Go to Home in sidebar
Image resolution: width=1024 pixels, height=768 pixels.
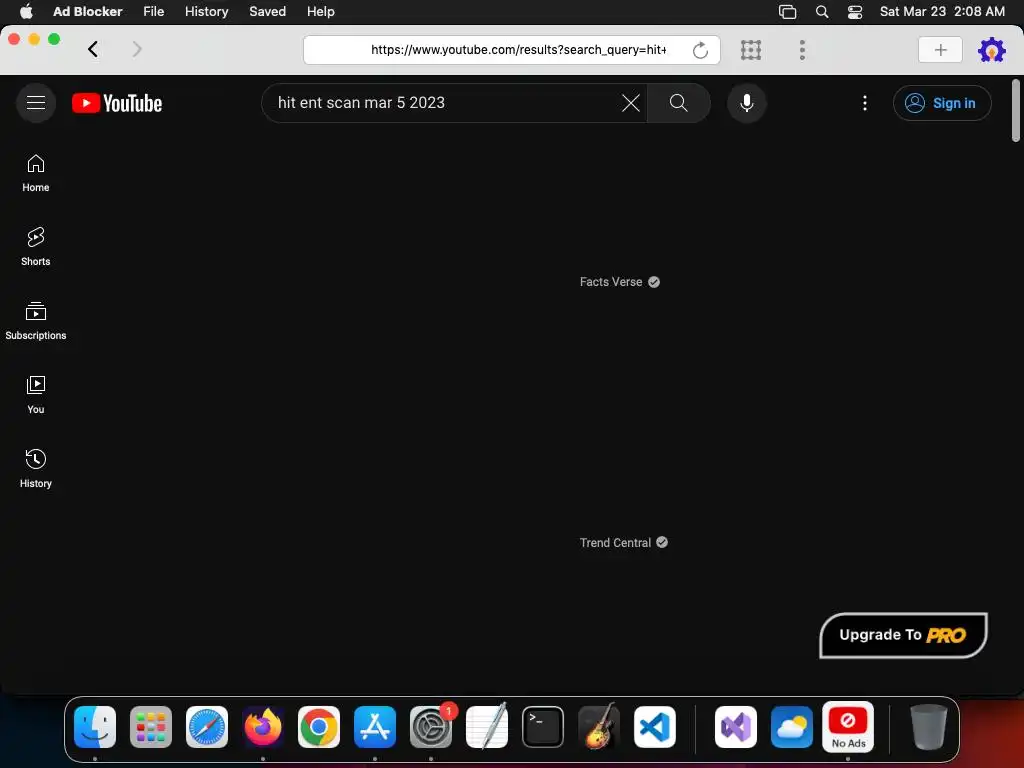36,173
